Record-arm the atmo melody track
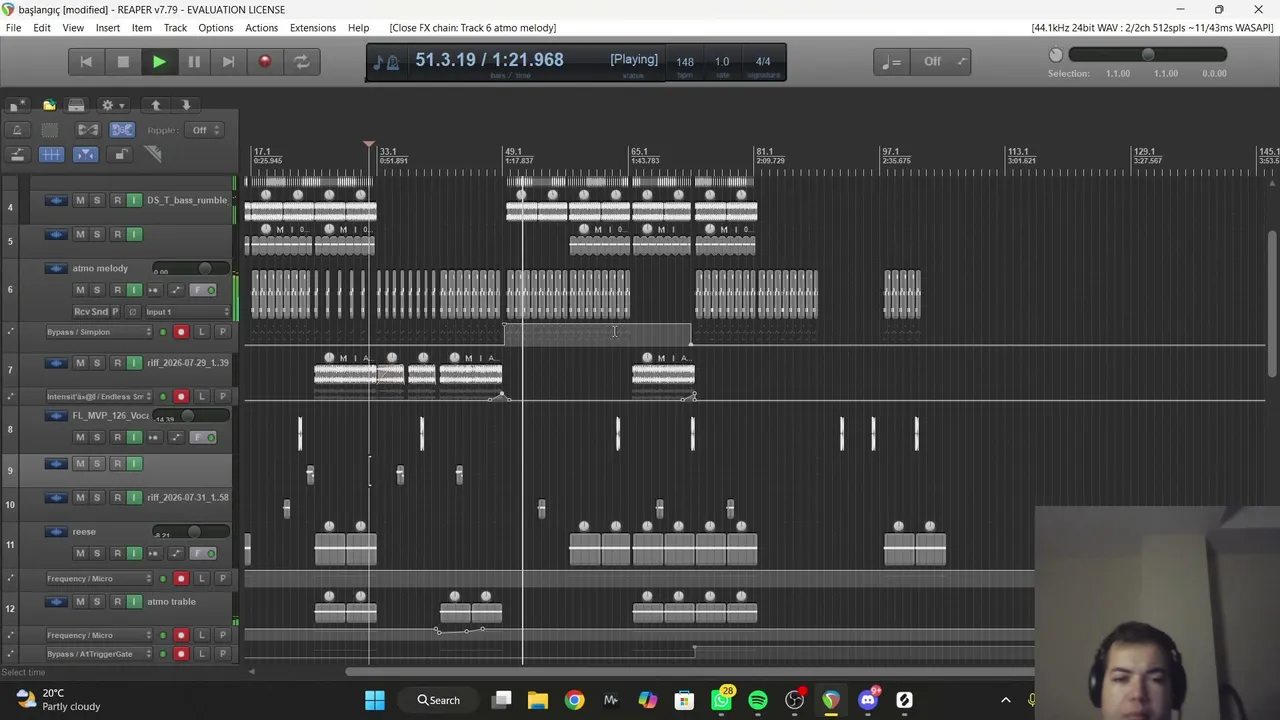The image size is (1280, 720). click(117, 290)
